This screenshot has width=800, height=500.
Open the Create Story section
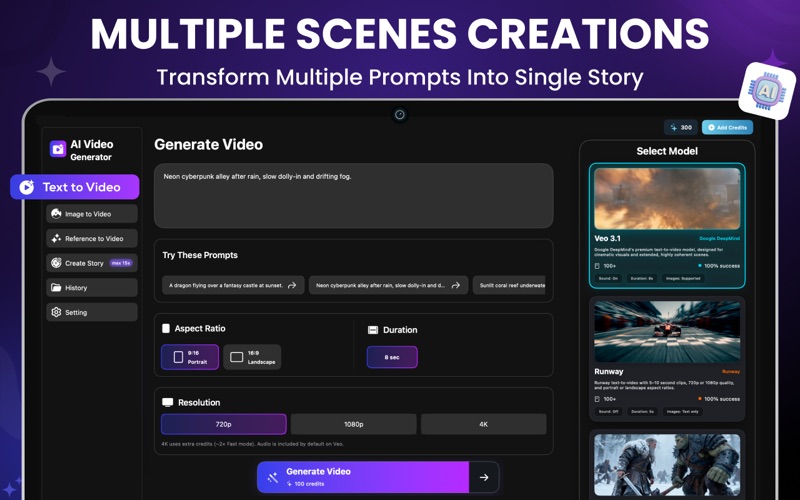[92, 263]
